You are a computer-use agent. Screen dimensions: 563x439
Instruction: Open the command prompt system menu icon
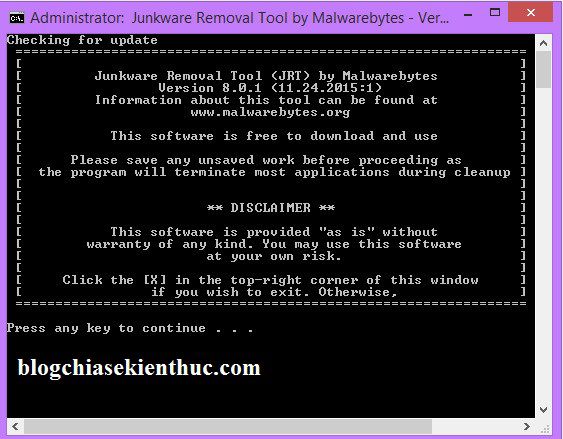(x=17, y=18)
